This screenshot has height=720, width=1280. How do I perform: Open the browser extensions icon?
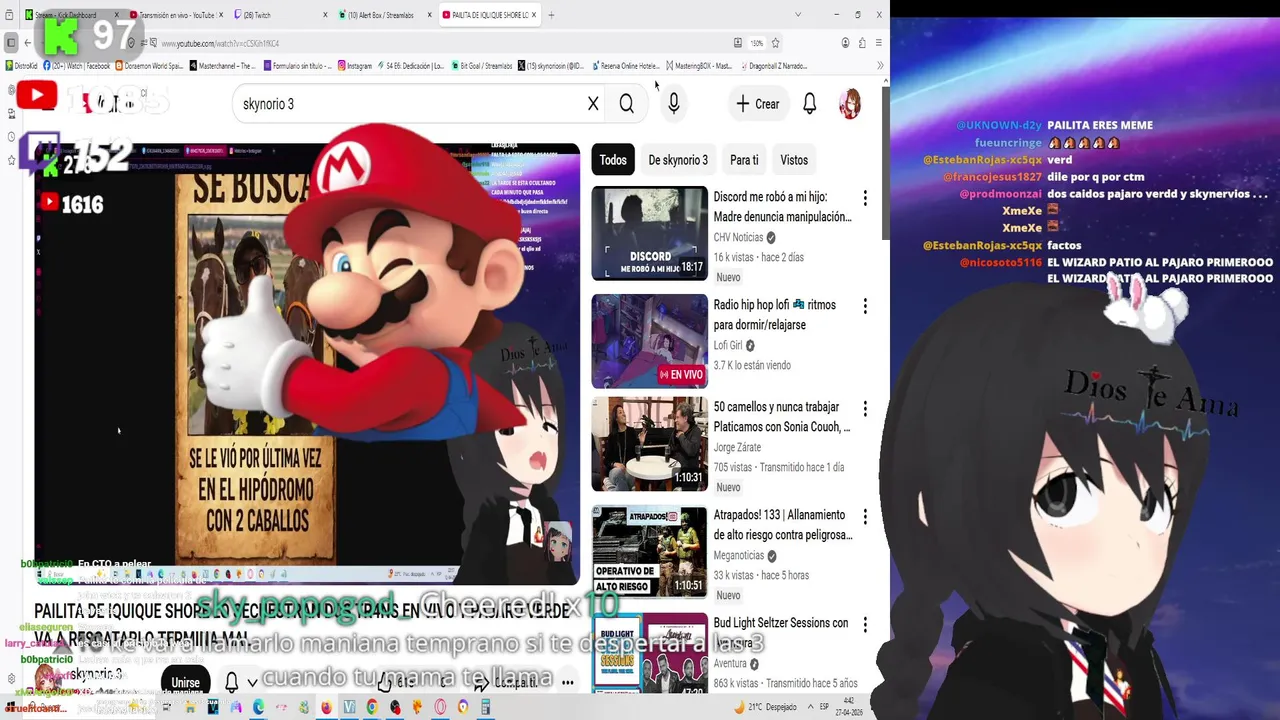point(862,43)
